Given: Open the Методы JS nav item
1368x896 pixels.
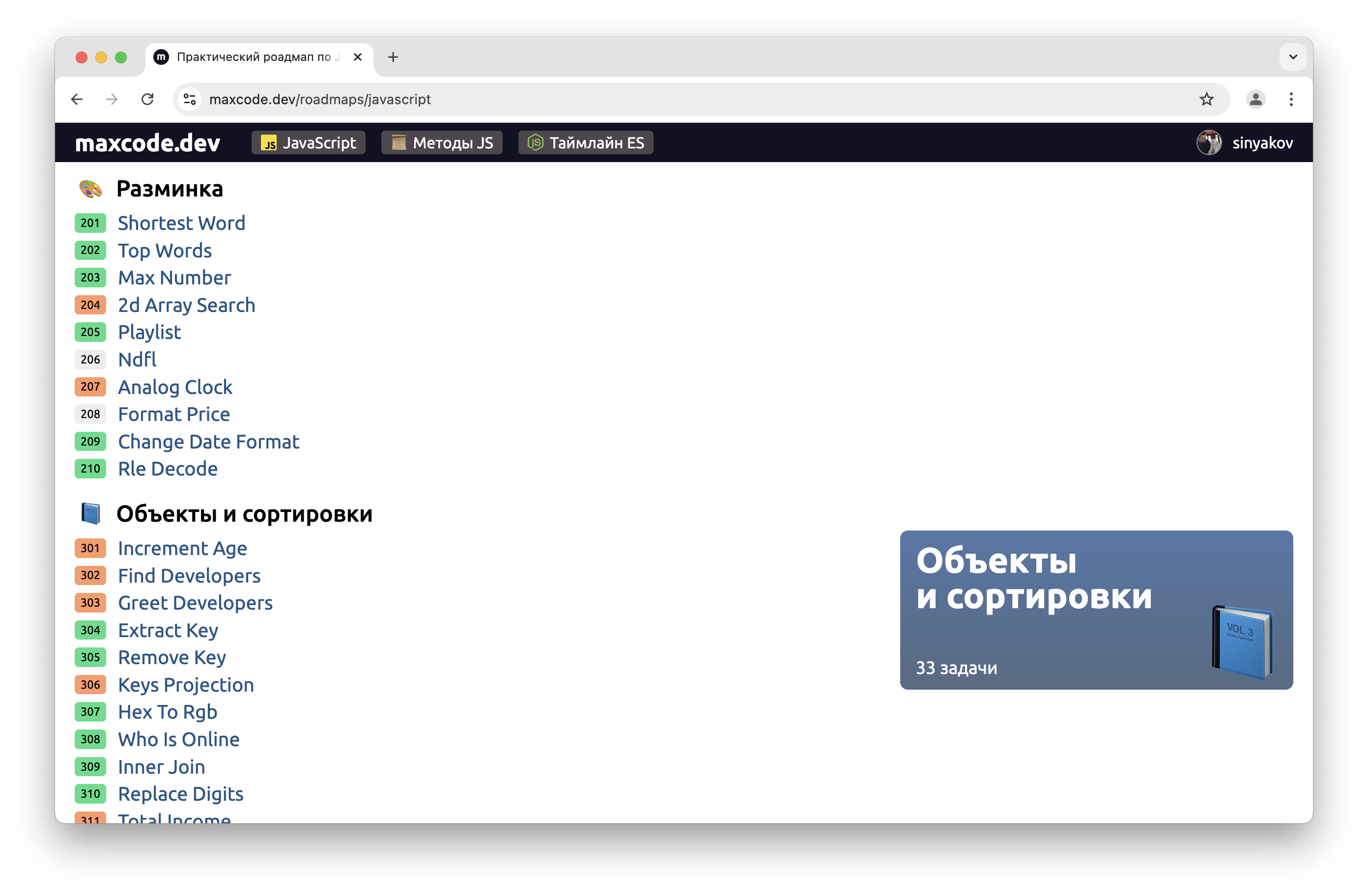Looking at the screenshot, I should pos(441,142).
